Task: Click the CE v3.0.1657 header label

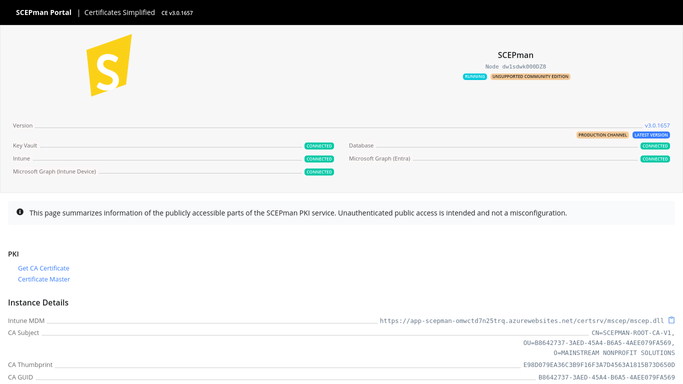Action: pos(177,13)
